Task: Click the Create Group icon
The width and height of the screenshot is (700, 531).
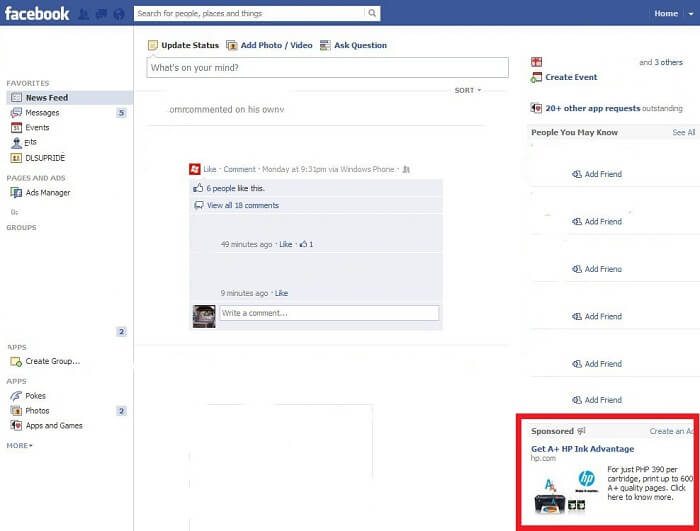Action: [16, 361]
